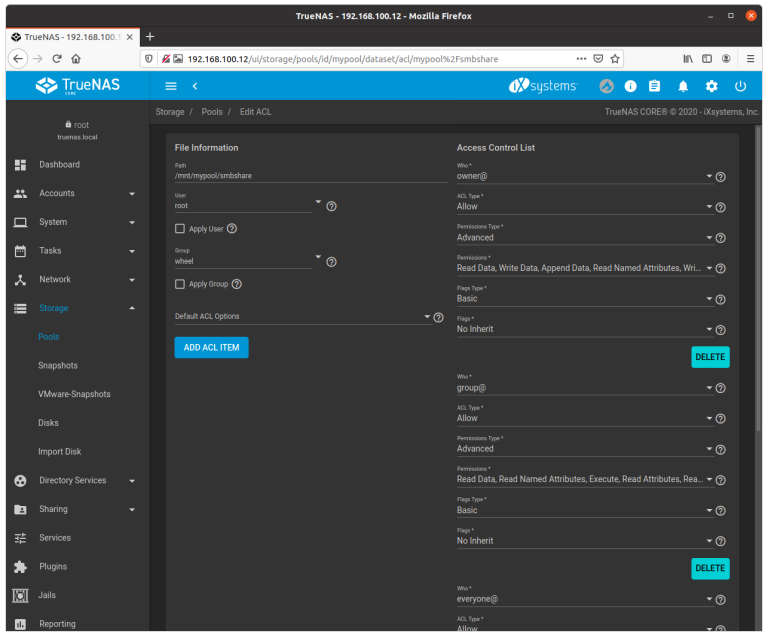Click the TrueCommand status icon in header
Screen dimensions: 768x637
(606, 86)
